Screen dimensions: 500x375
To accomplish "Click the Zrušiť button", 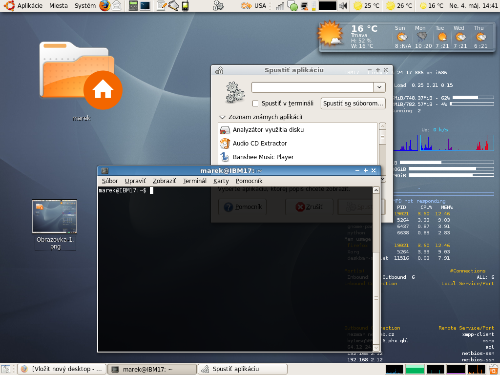I will pyautogui.click(x=309, y=207).
